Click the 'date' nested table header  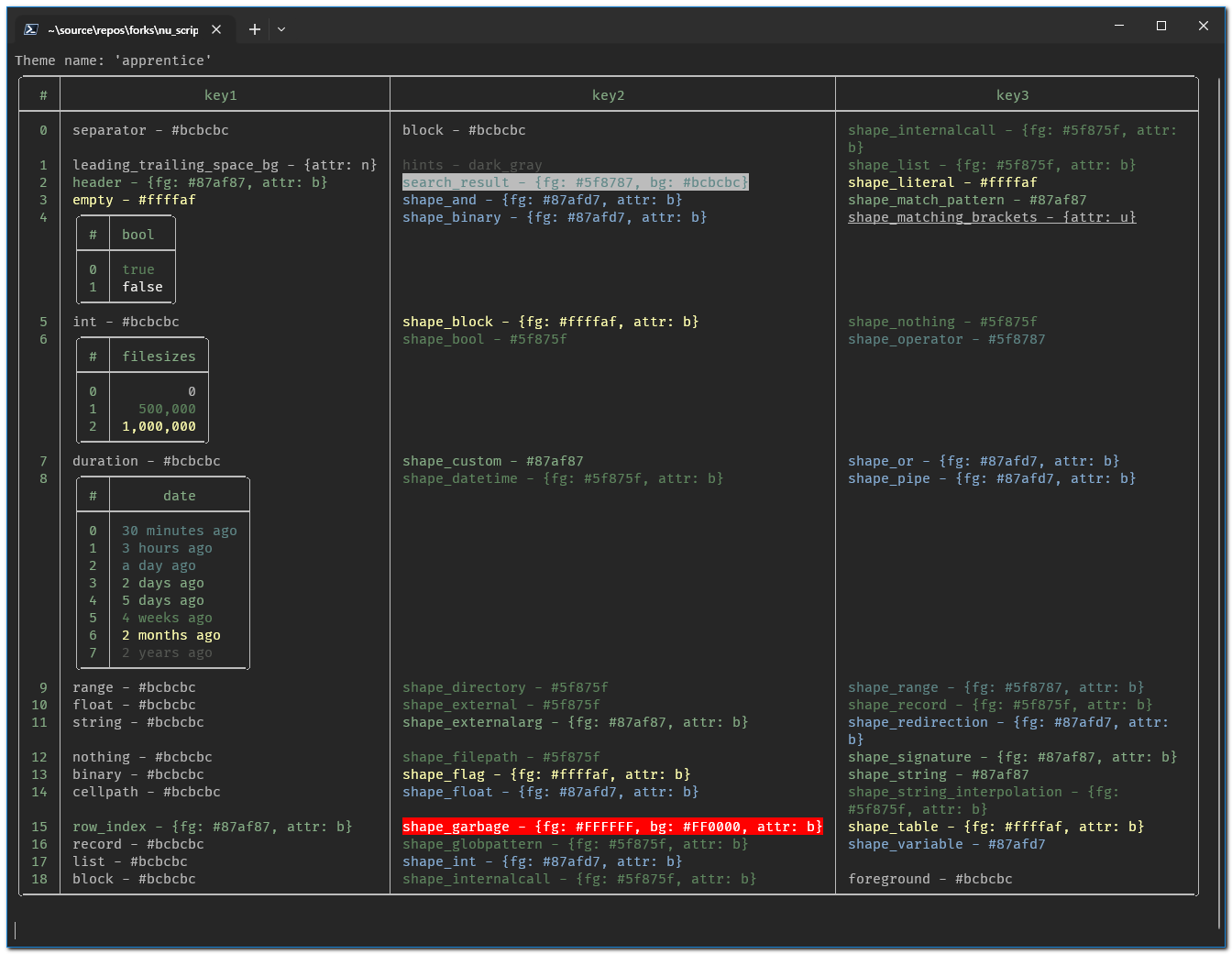click(x=180, y=496)
